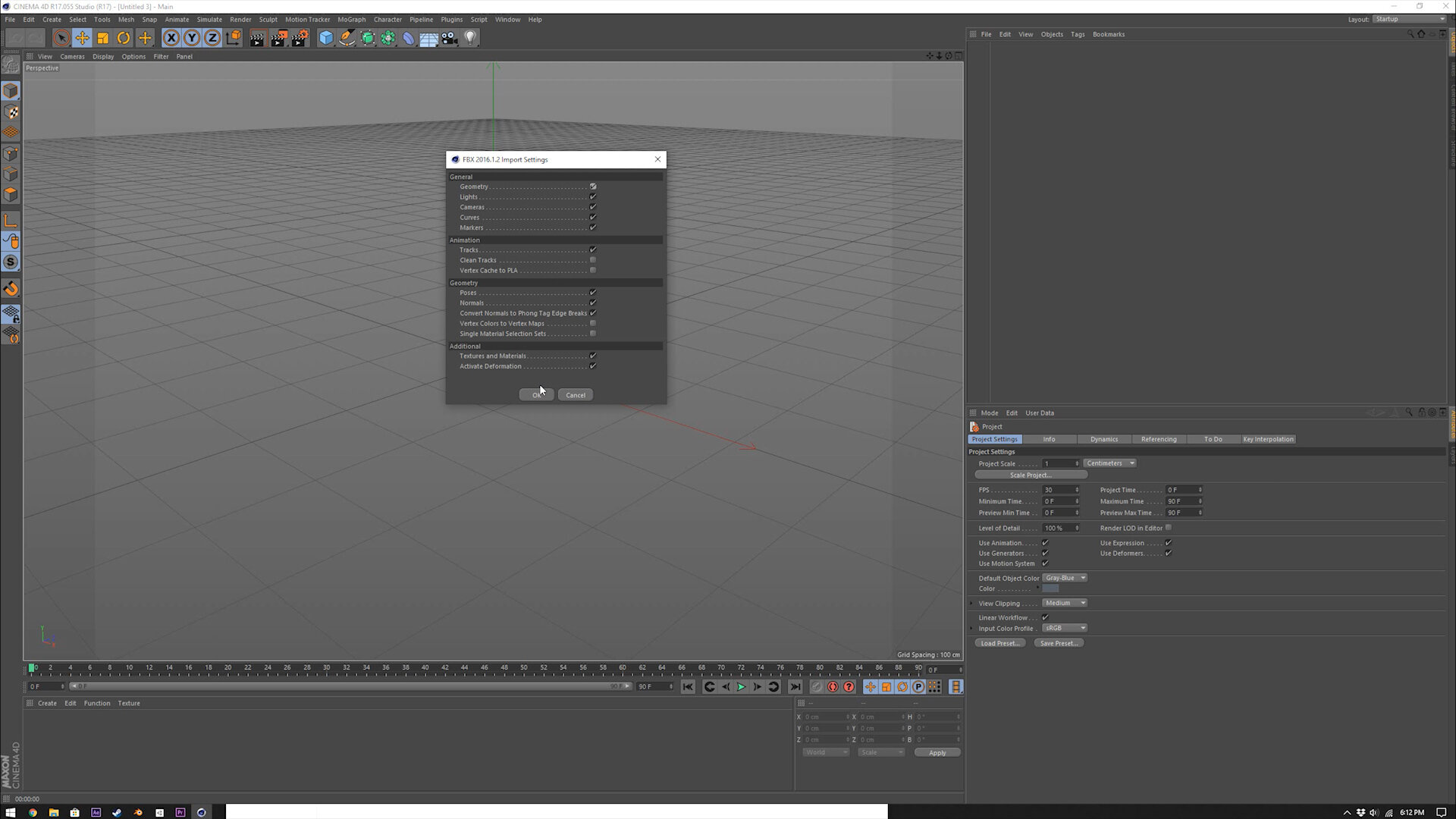Click Cancel in FBX import dialog
This screenshot has height=819, width=1456.
pos(576,395)
